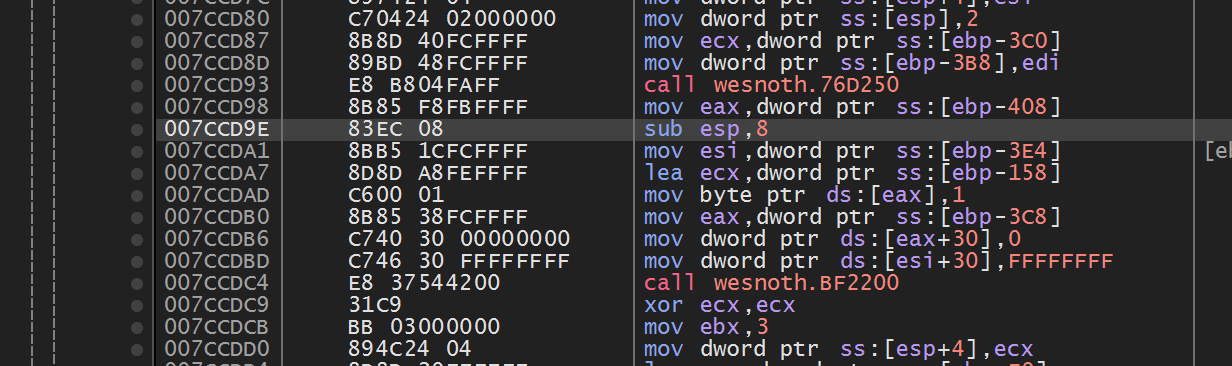The width and height of the screenshot is (1232, 366).
Task: Toggle breakpoint dot at address 007CCDC9
Action: (x=137, y=305)
